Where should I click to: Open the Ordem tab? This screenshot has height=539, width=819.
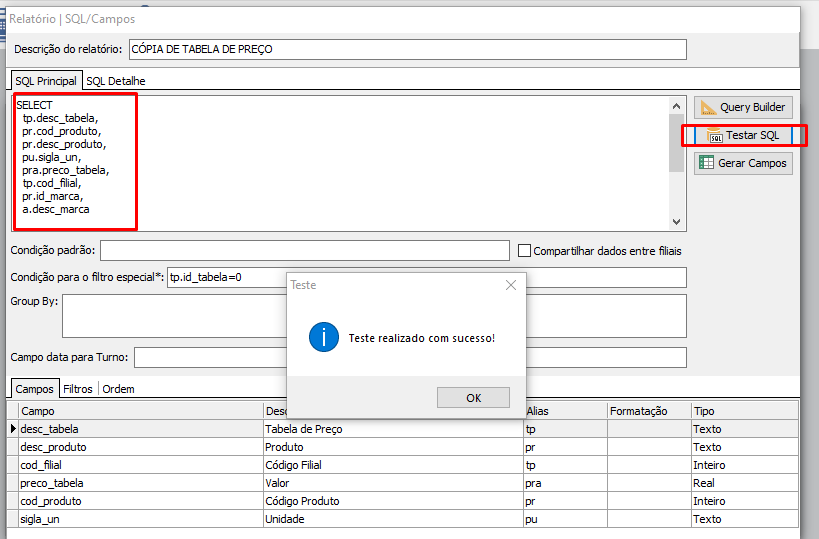click(x=118, y=389)
